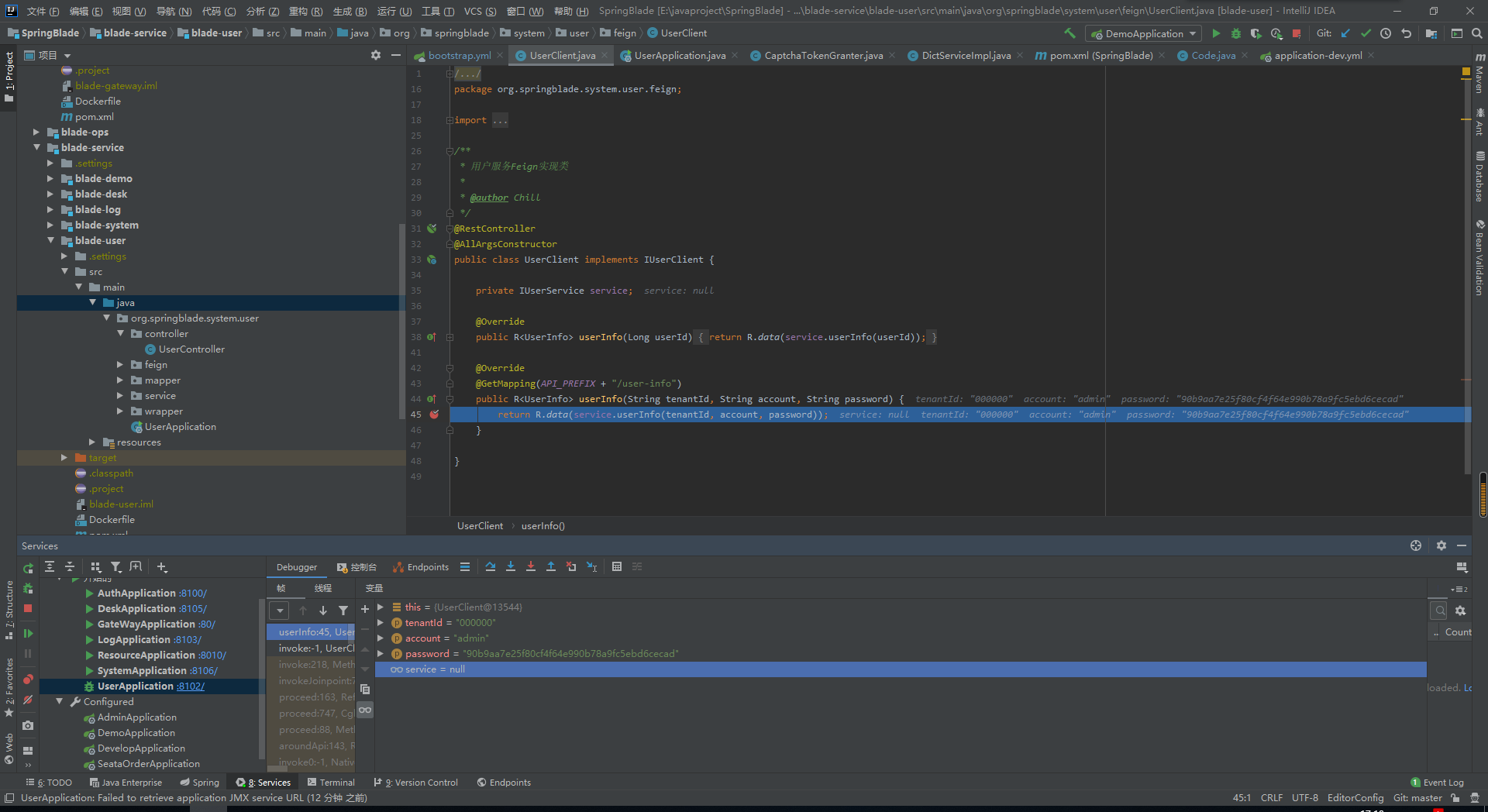The width and height of the screenshot is (1488, 812).
Task: Switch to the Endpoints debugger tab
Action: tap(421, 567)
